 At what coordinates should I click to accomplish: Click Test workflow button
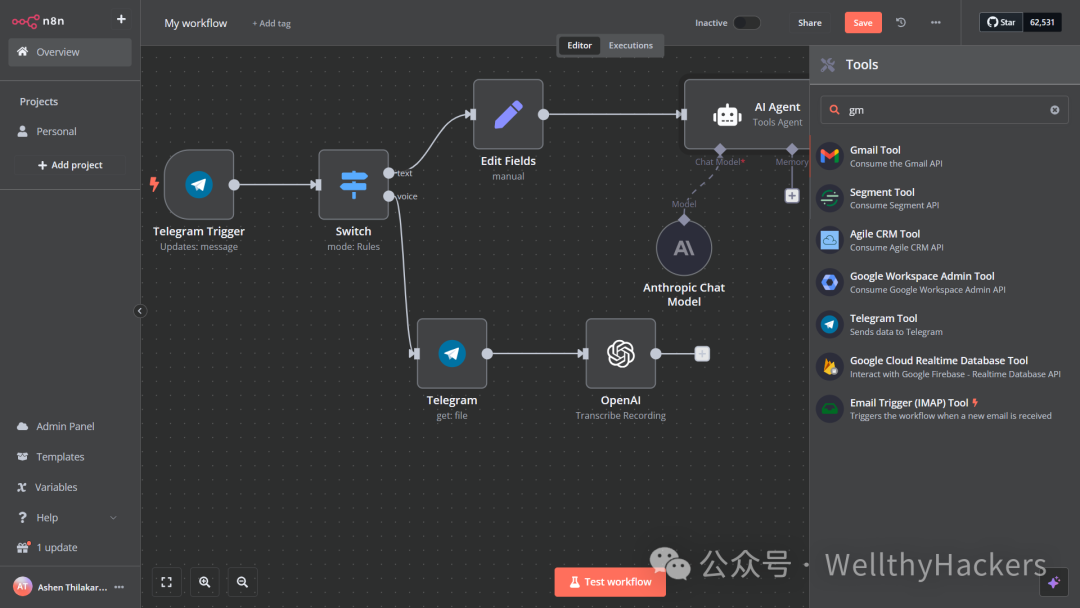pos(610,582)
